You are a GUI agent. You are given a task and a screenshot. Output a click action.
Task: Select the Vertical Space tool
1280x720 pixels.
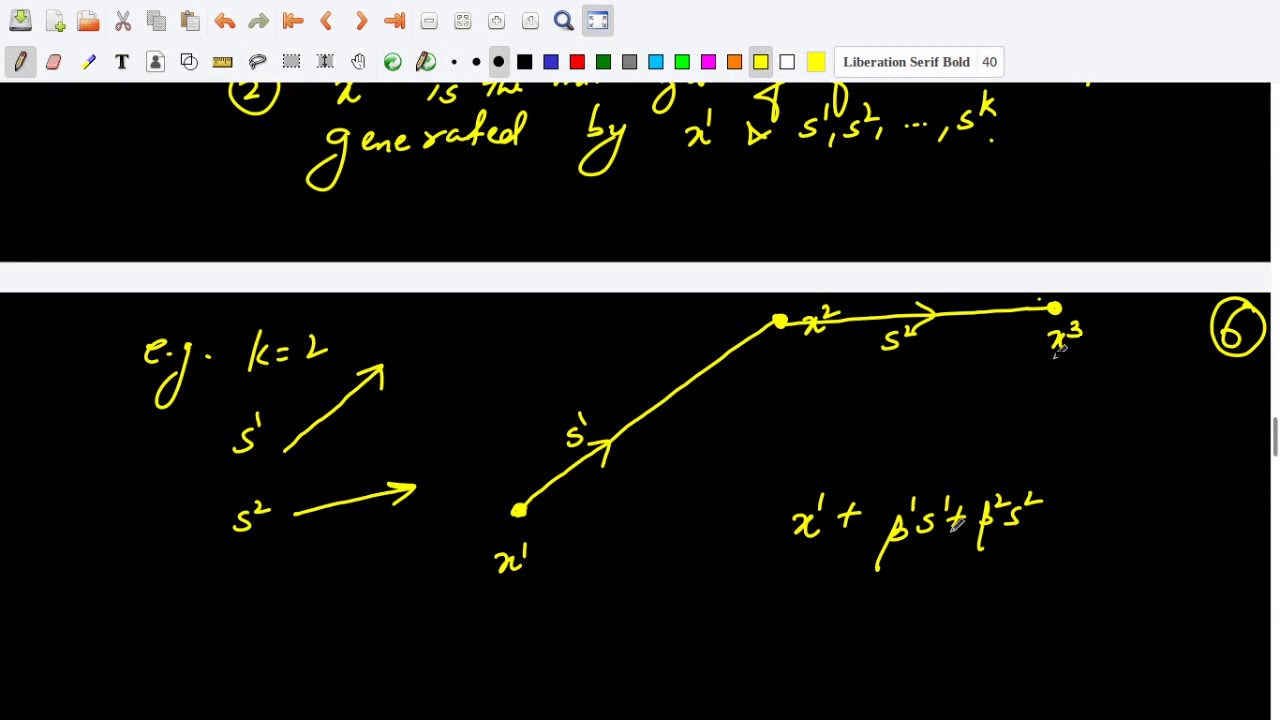tap(325, 62)
